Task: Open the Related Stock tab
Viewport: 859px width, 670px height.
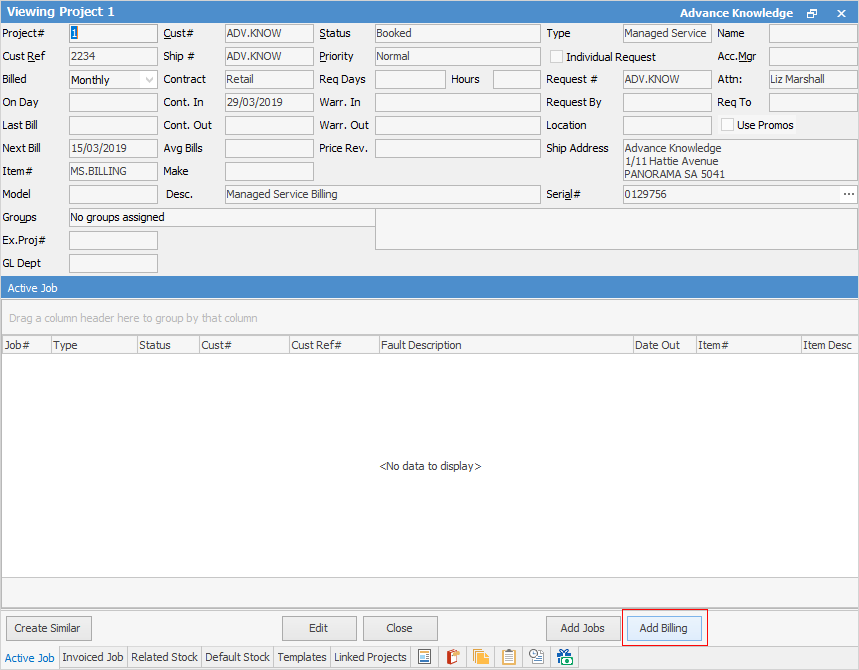Action: [164, 657]
